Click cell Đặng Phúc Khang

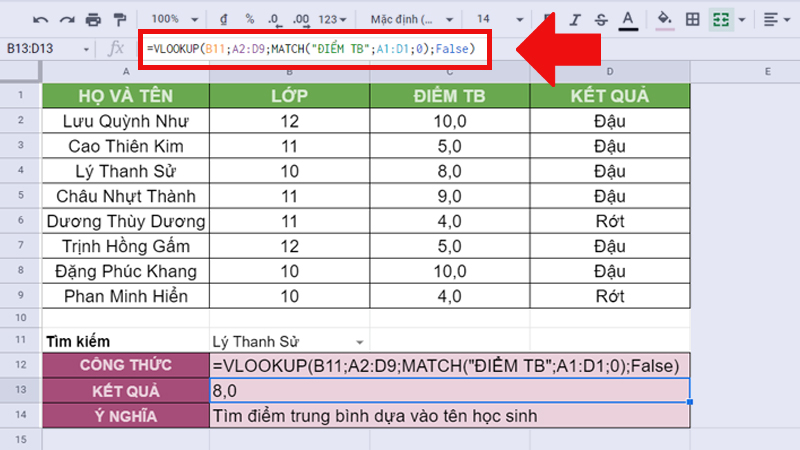click(126, 271)
